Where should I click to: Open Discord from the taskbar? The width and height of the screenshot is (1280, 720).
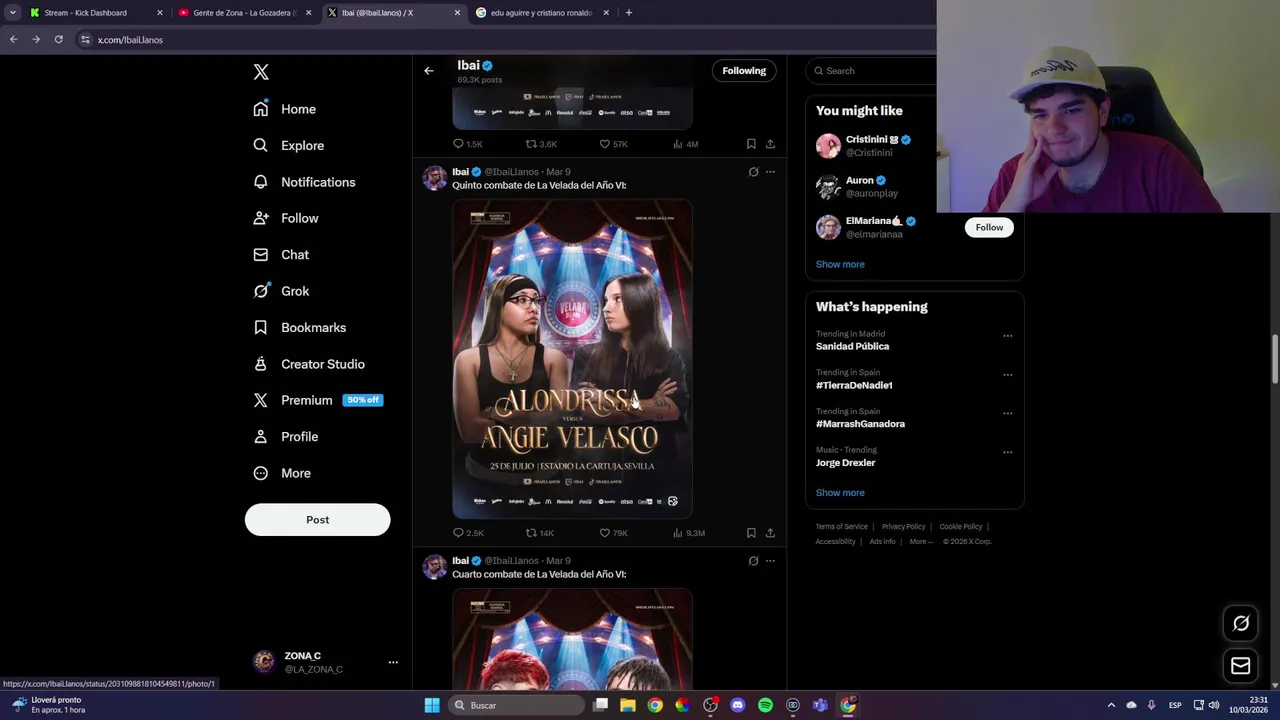(x=738, y=705)
